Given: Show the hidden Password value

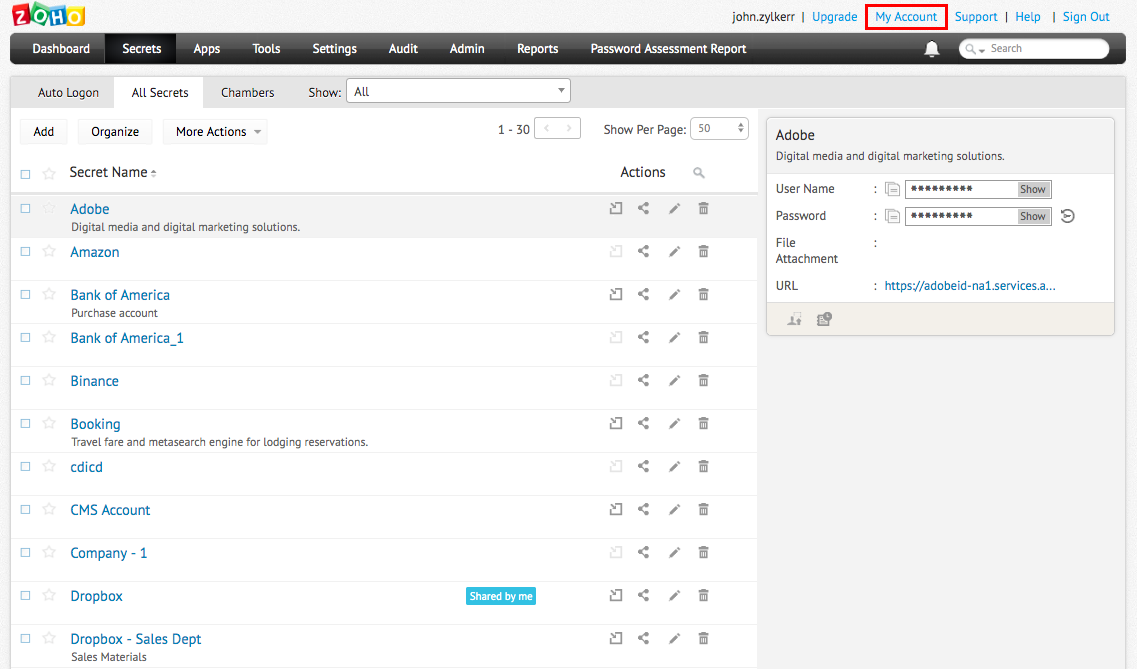Looking at the screenshot, I should point(1033,216).
